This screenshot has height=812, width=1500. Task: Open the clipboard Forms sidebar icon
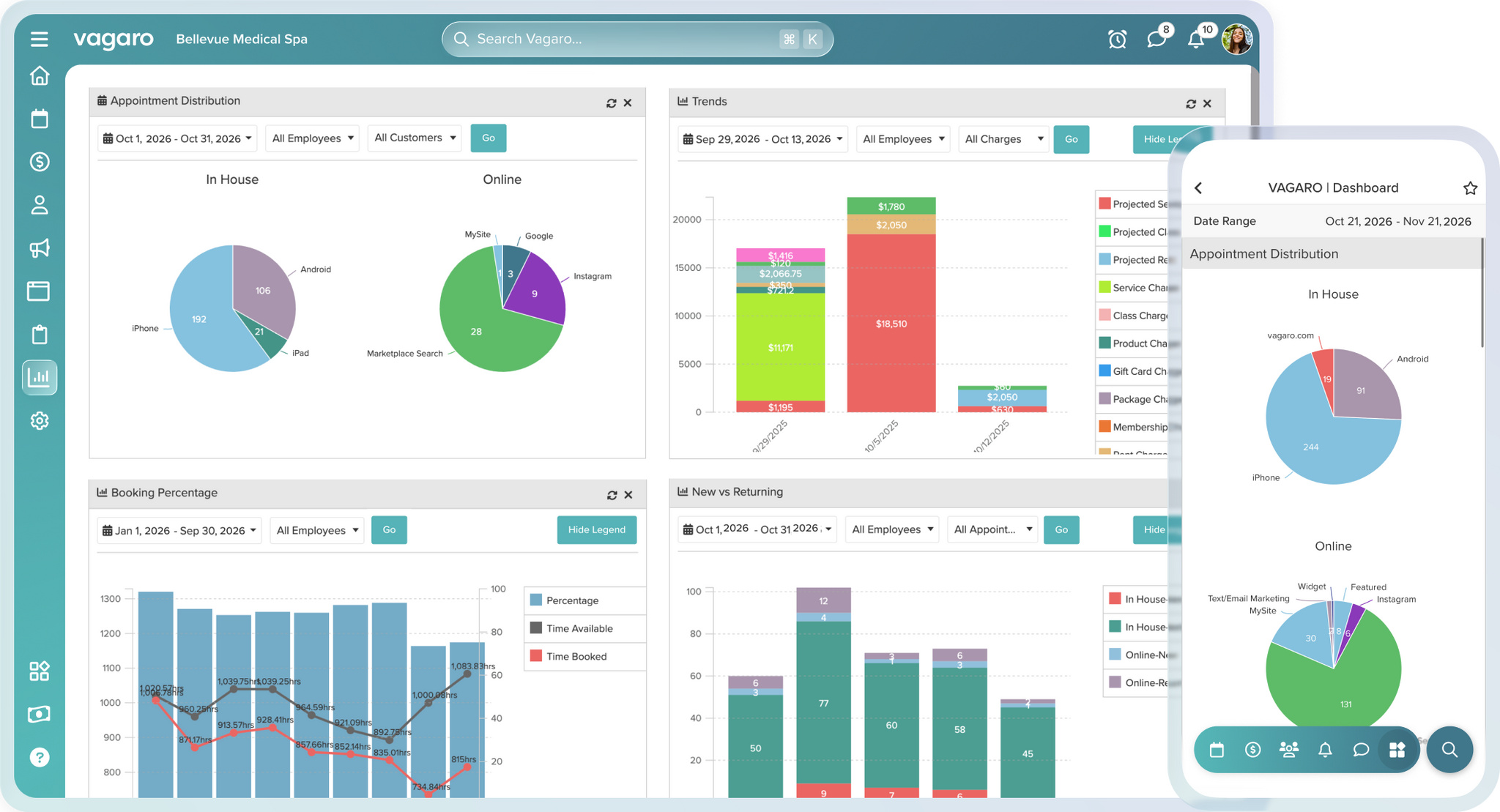pos(40,335)
